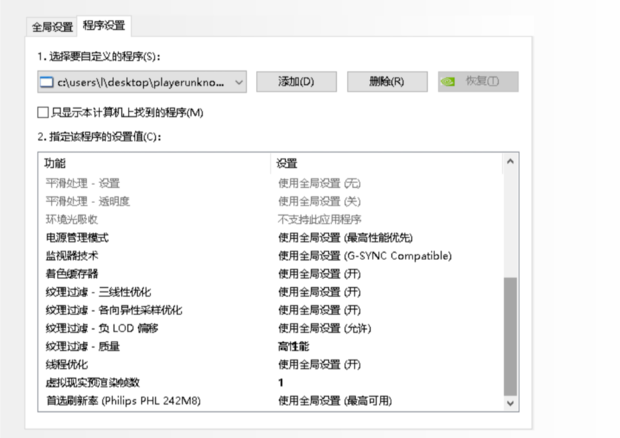Image resolution: width=620 pixels, height=438 pixels.
Task: Select the 平滑处理 - 透明度 row
Action: [x=271, y=201]
